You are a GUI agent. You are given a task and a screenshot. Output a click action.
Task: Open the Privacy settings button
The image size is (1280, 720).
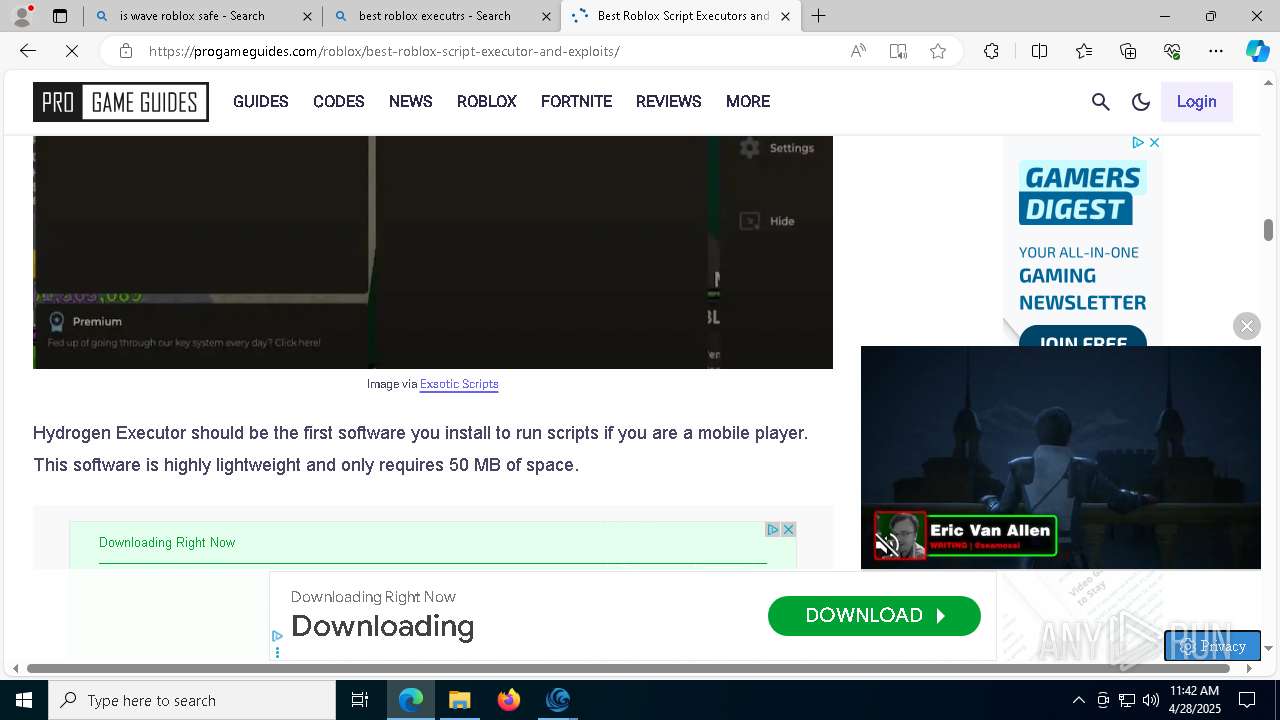point(1212,646)
